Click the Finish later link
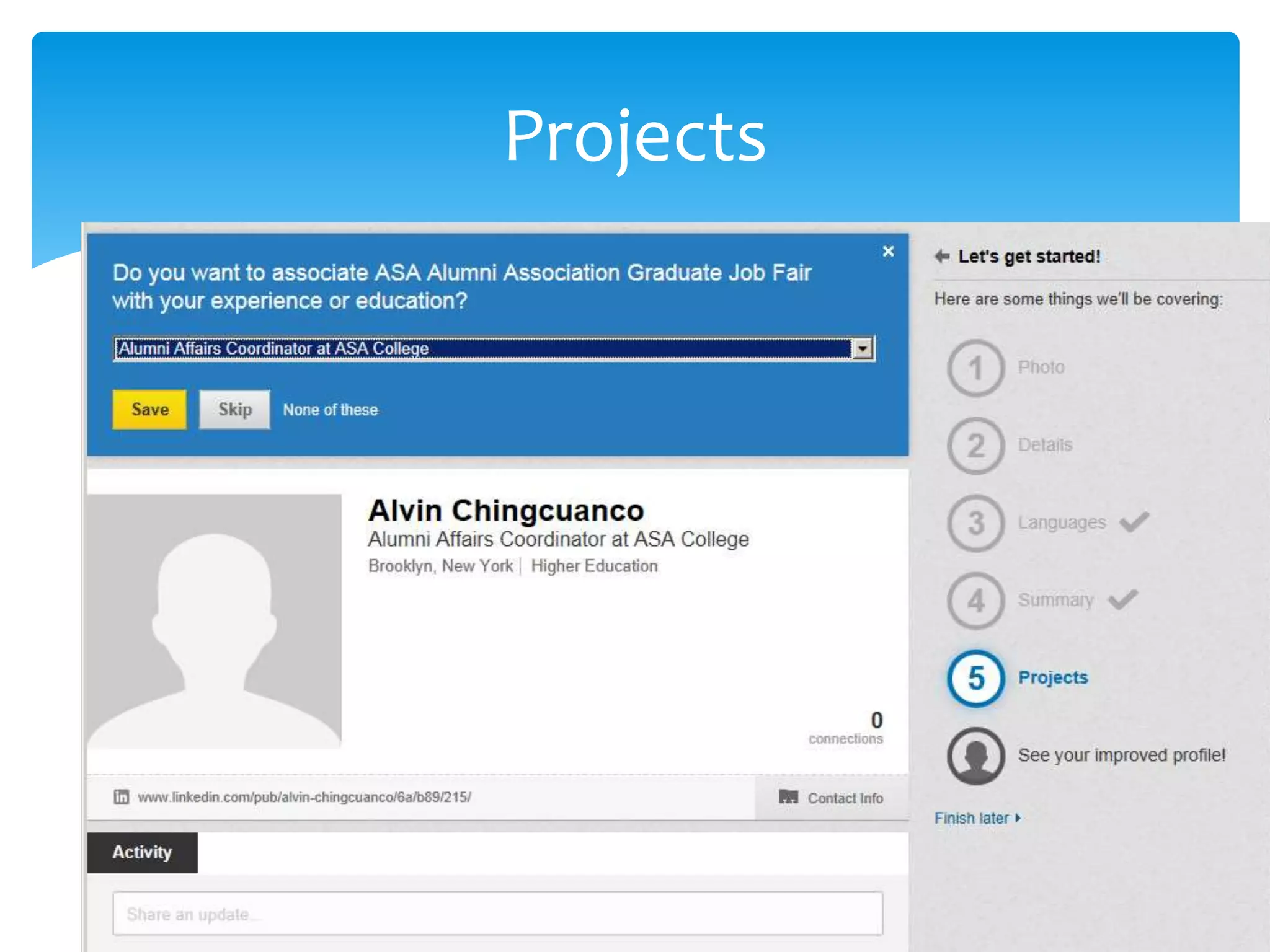Viewport: 1270px width, 952px height. click(977, 818)
